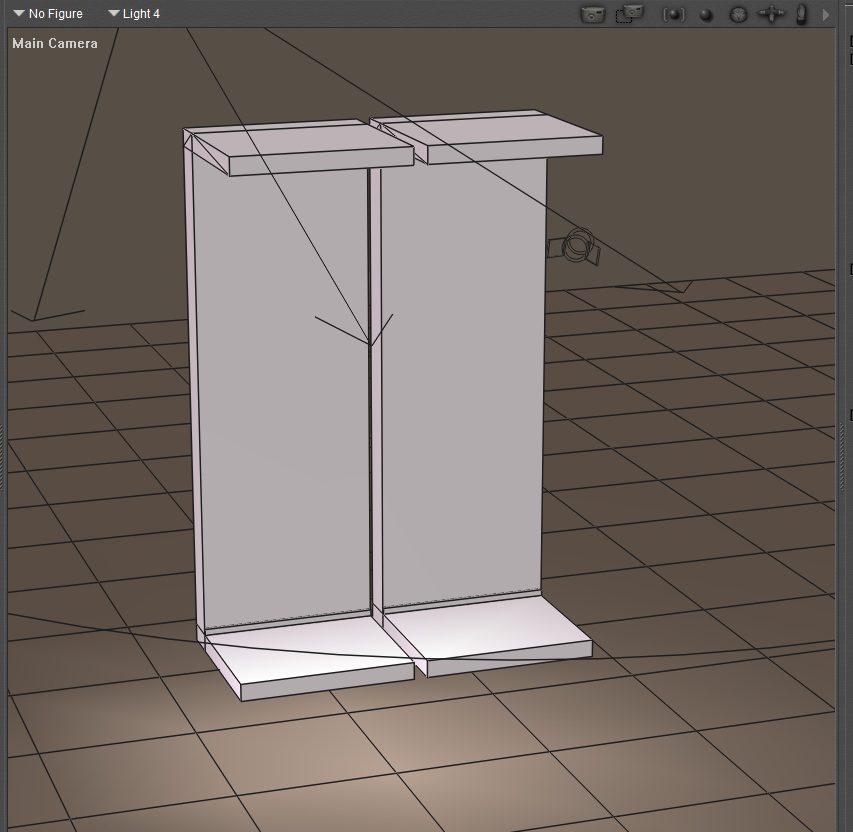Select the spotlight object beside the right panel
The image size is (853, 832).
(x=577, y=246)
